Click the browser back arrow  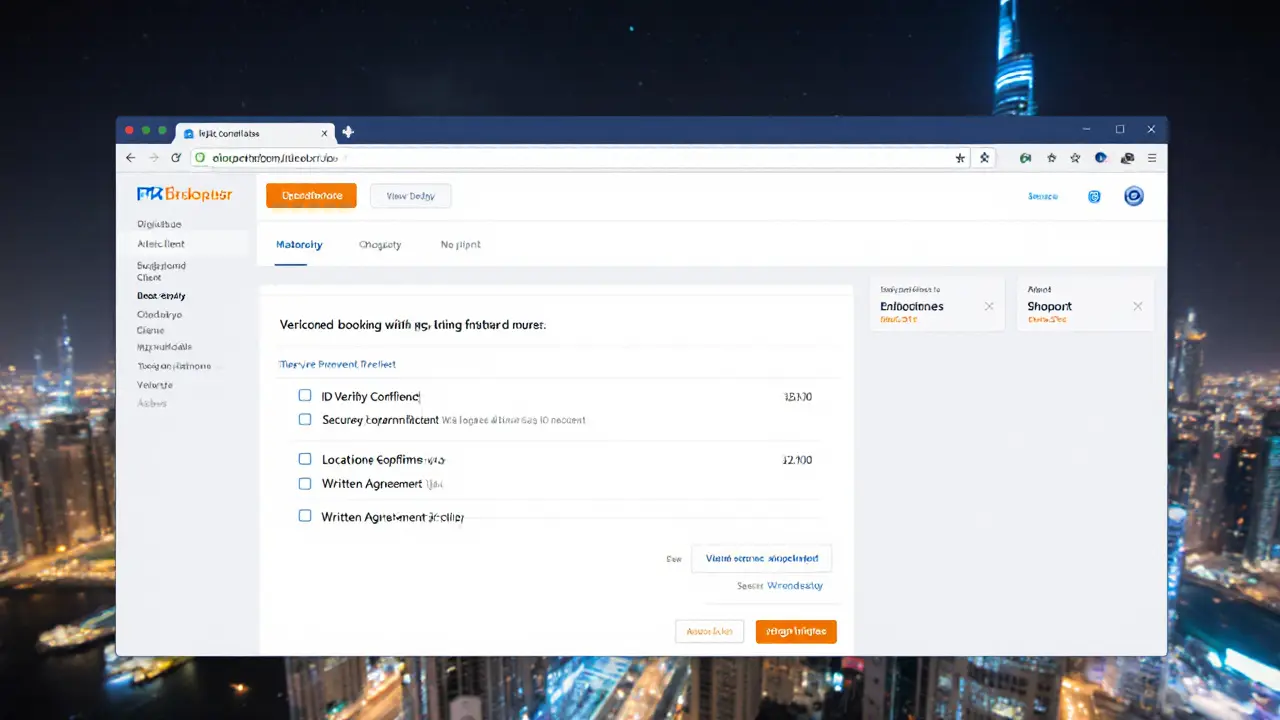click(130, 158)
